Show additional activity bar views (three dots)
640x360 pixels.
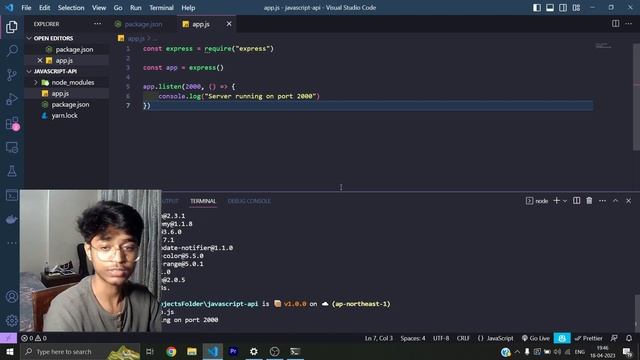point(11,243)
